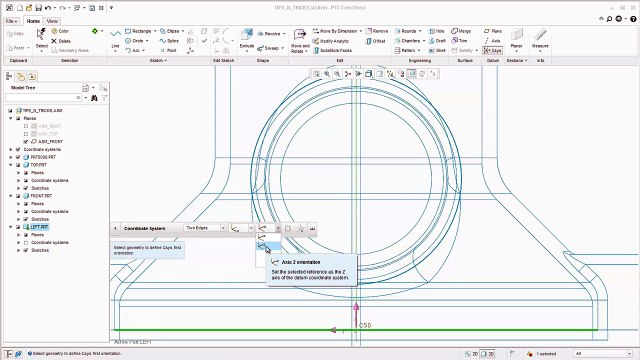Viewport: 640px width, 360px height.
Task: Apply the Draft tool
Action: [x=437, y=41]
